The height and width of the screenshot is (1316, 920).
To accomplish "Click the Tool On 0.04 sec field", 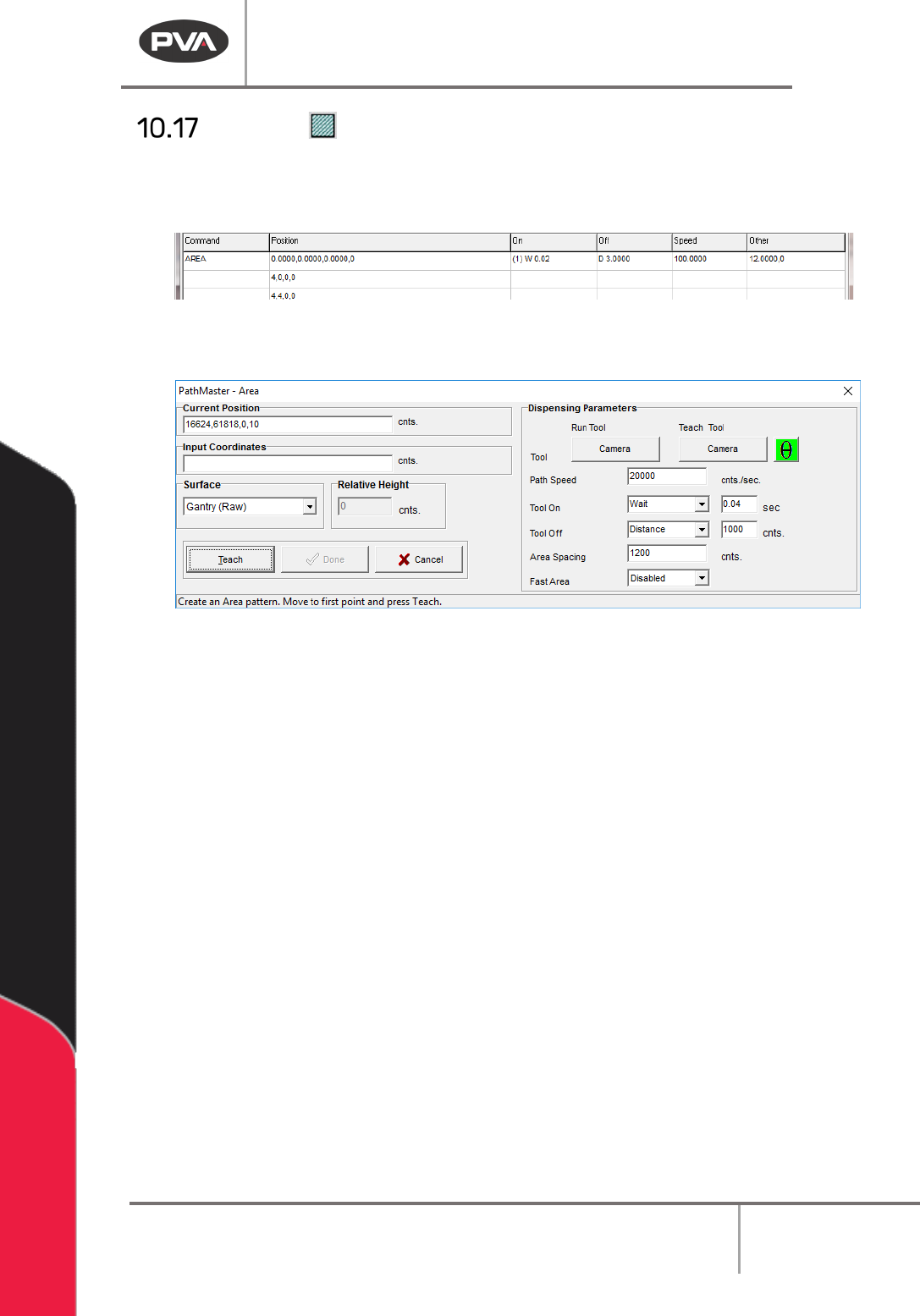I will coord(739,504).
